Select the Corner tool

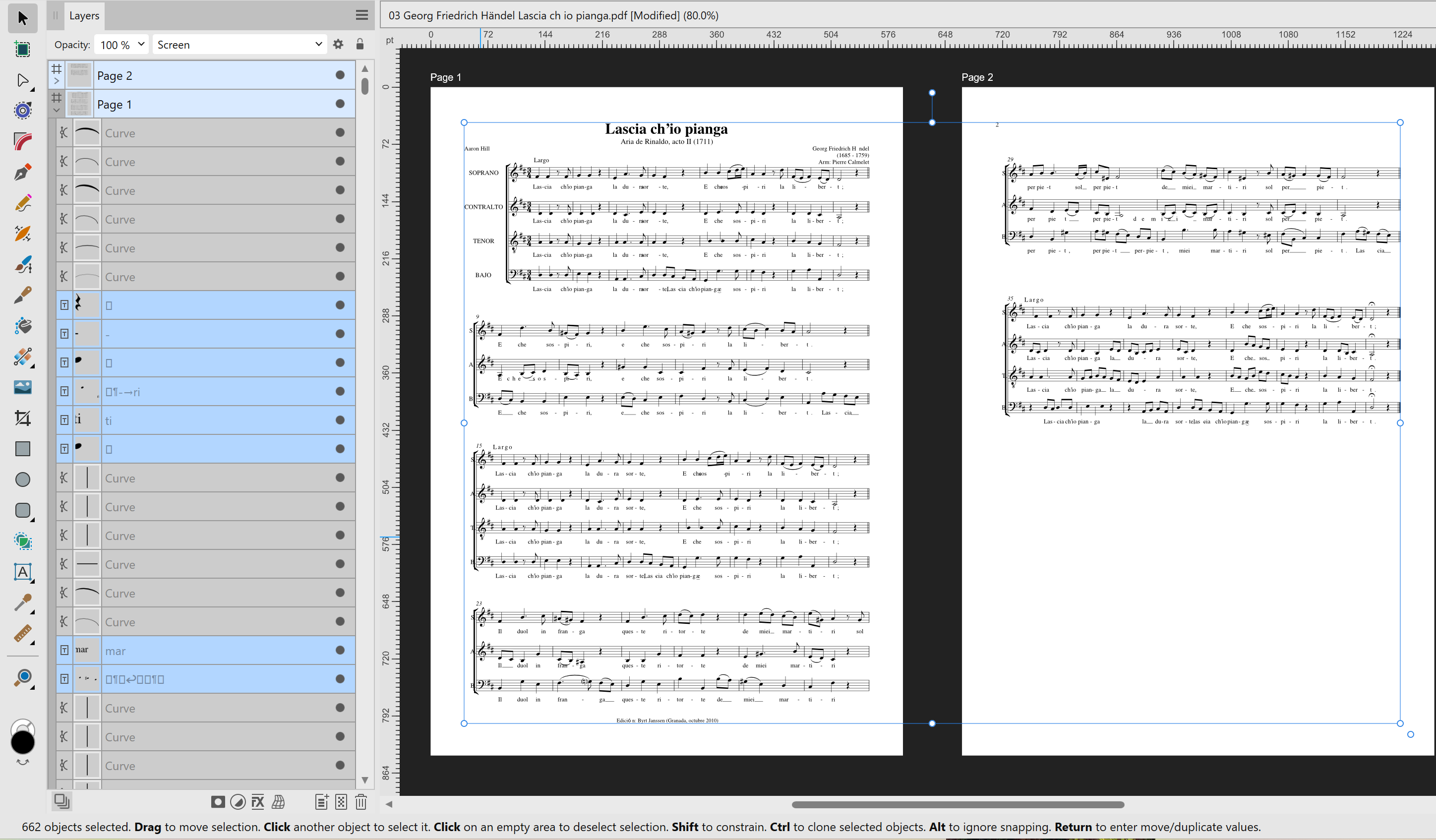coord(22,141)
